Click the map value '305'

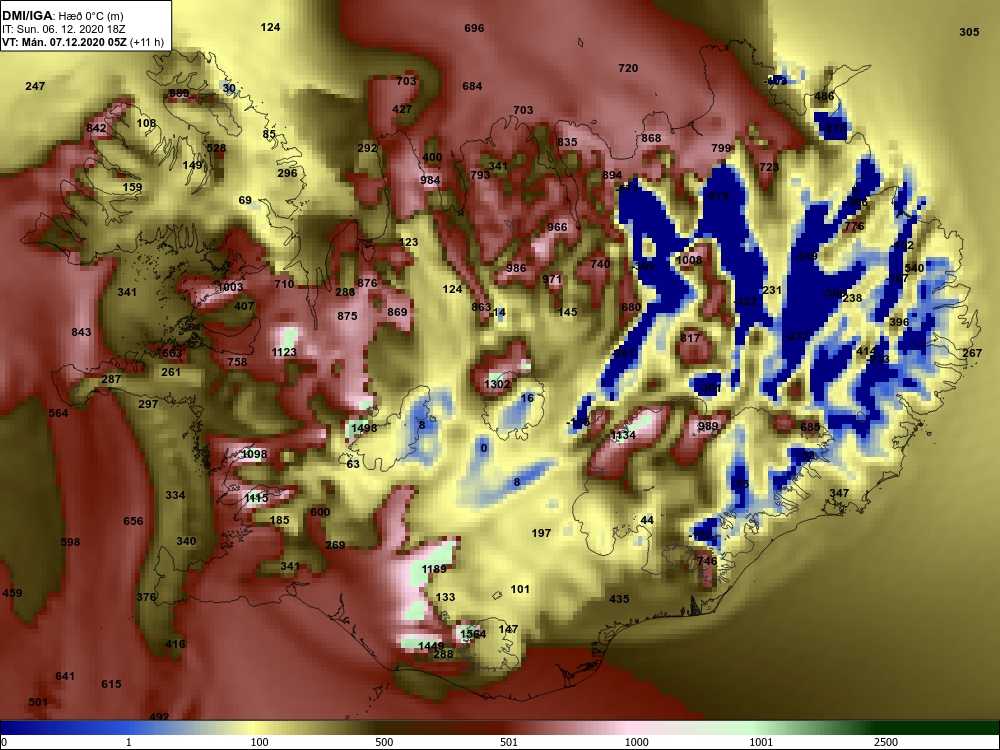click(969, 32)
